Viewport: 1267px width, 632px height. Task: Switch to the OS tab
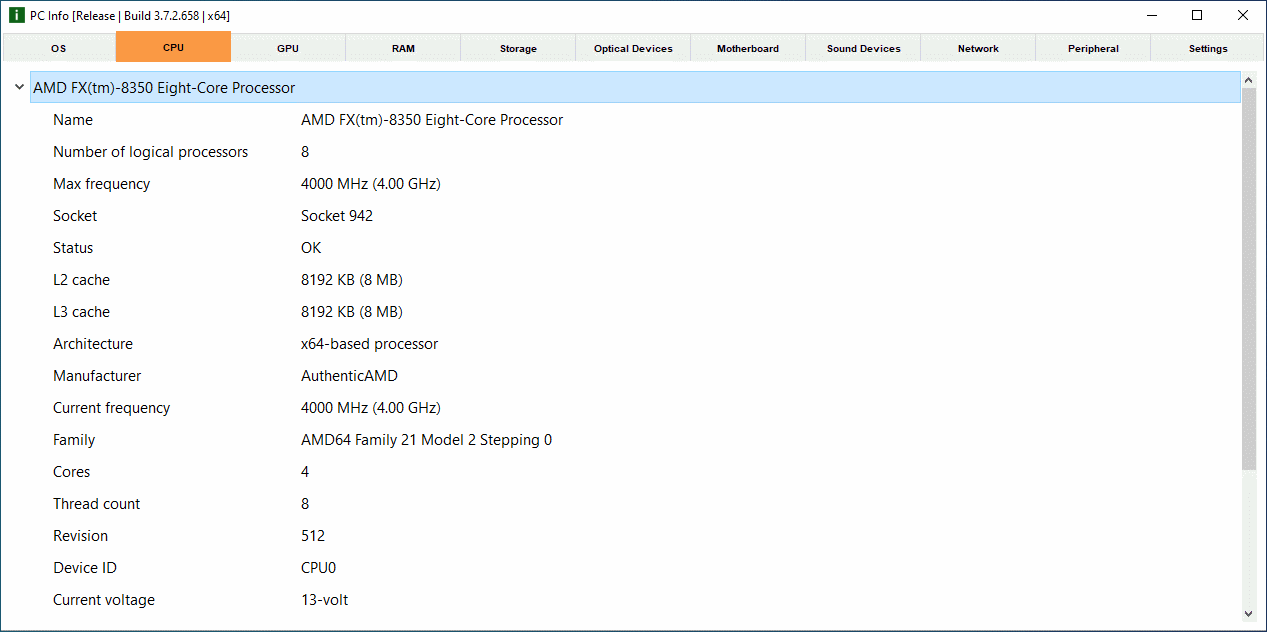click(x=59, y=48)
